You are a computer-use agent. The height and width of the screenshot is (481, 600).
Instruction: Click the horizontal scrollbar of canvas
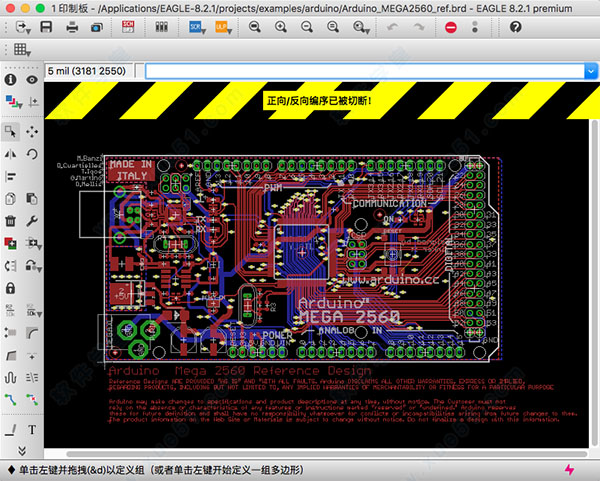point(327,454)
